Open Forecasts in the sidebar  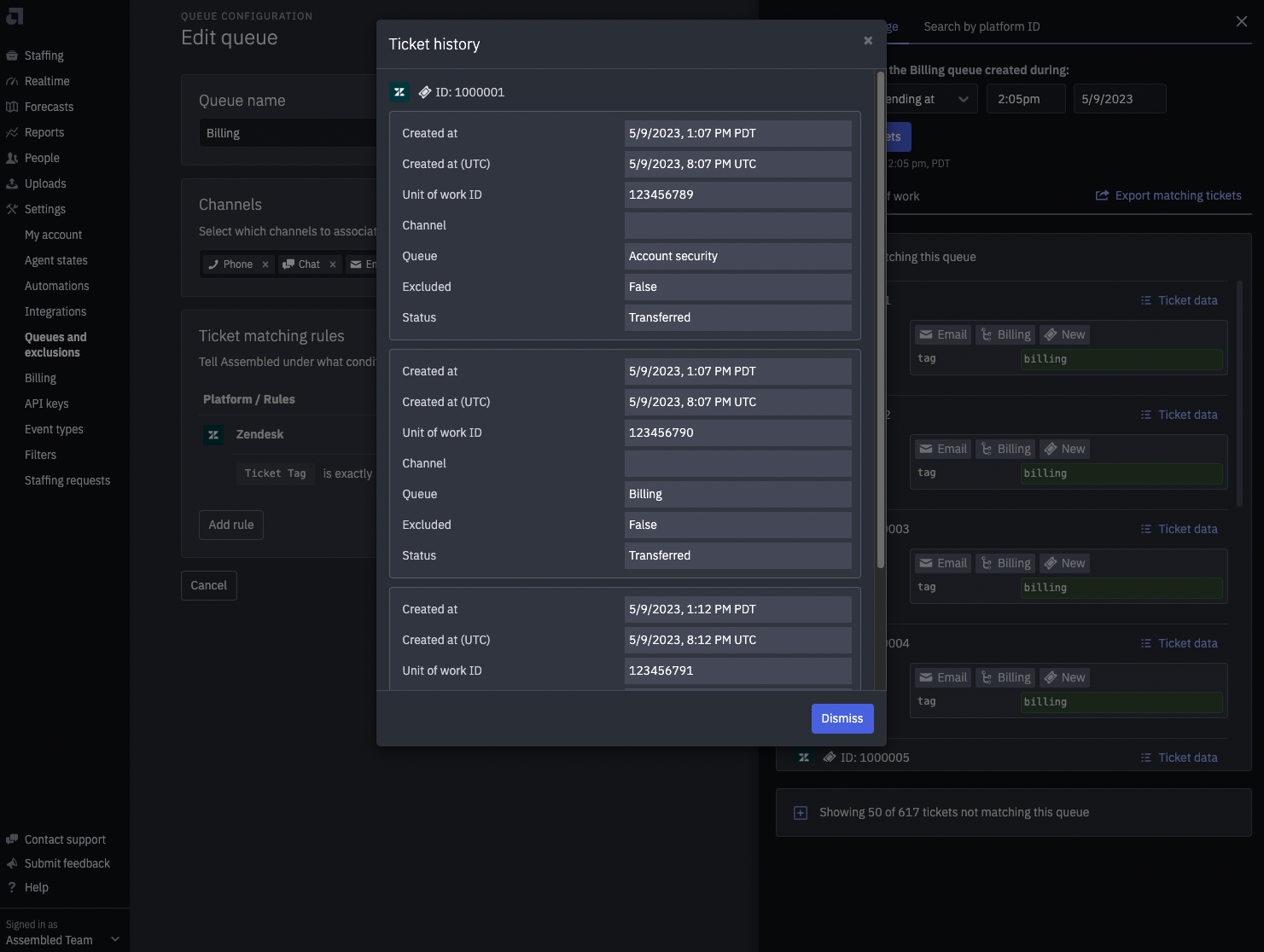click(x=49, y=107)
